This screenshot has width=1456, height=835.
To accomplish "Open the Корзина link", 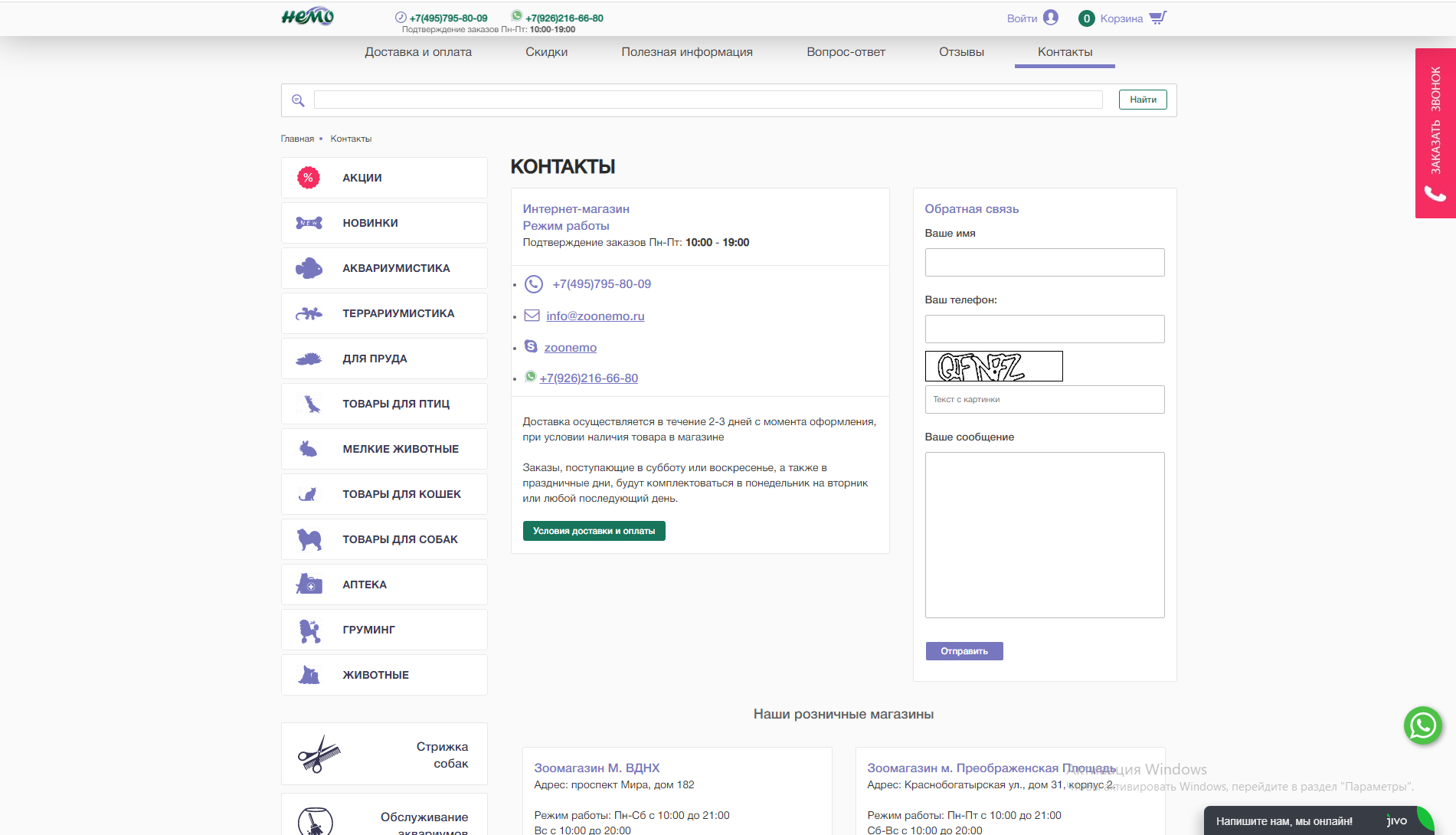I will point(1121,18).
